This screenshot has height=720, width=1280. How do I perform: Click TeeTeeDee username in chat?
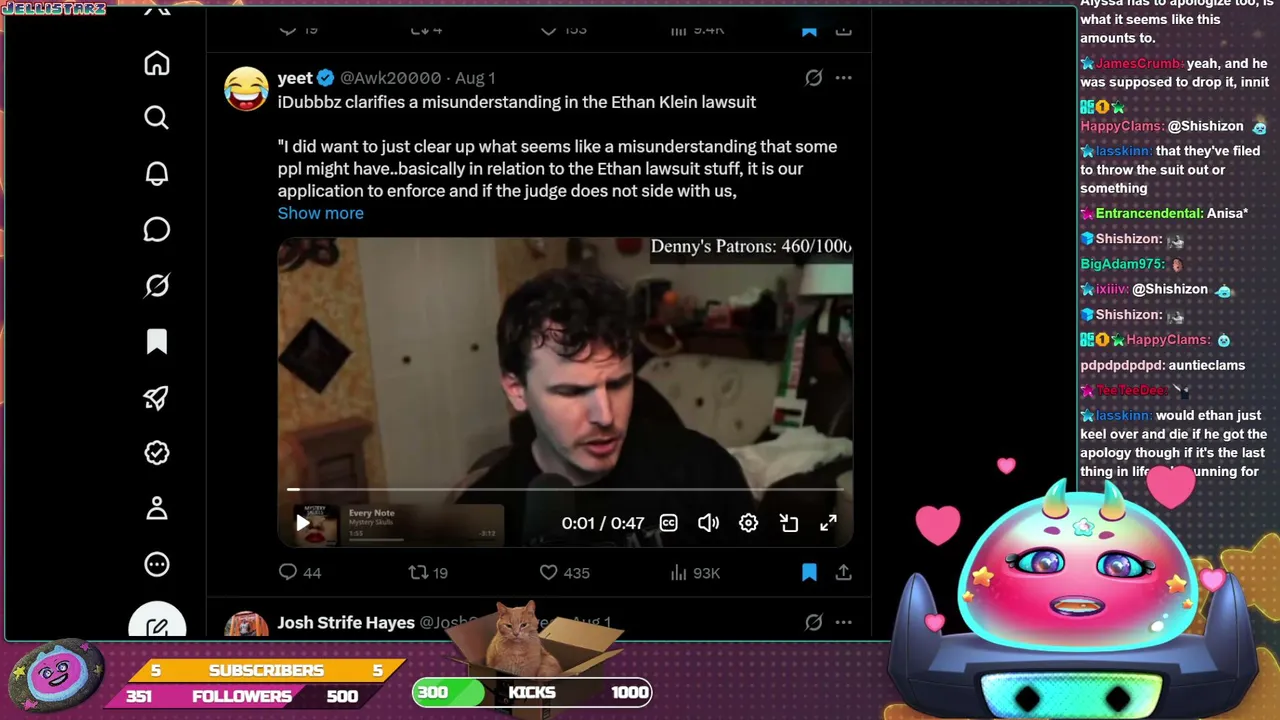[x=1131, y=390]
